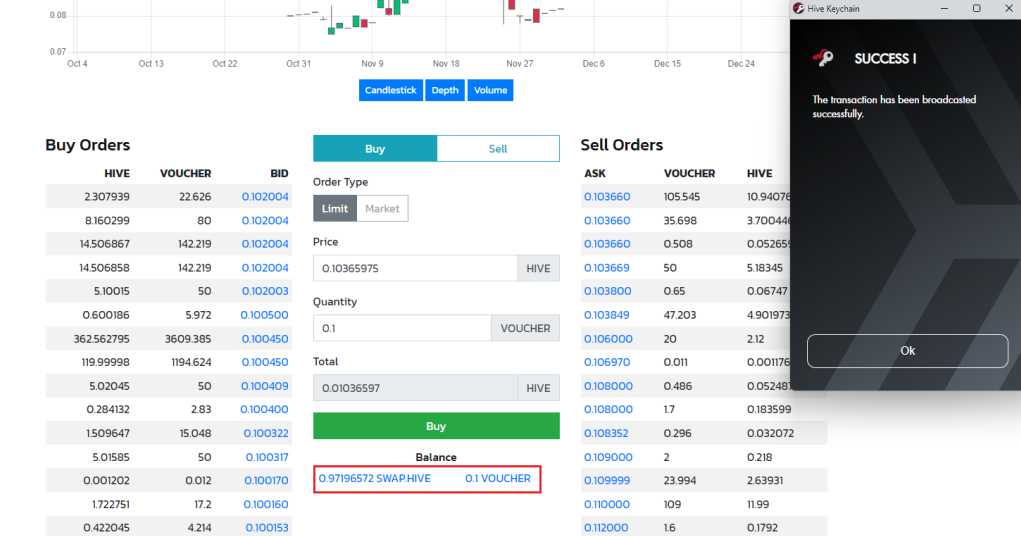Viewport: 1021px width, 536px height.
Task: Click bid price 0.100153
Action: [x=267, y=528]
